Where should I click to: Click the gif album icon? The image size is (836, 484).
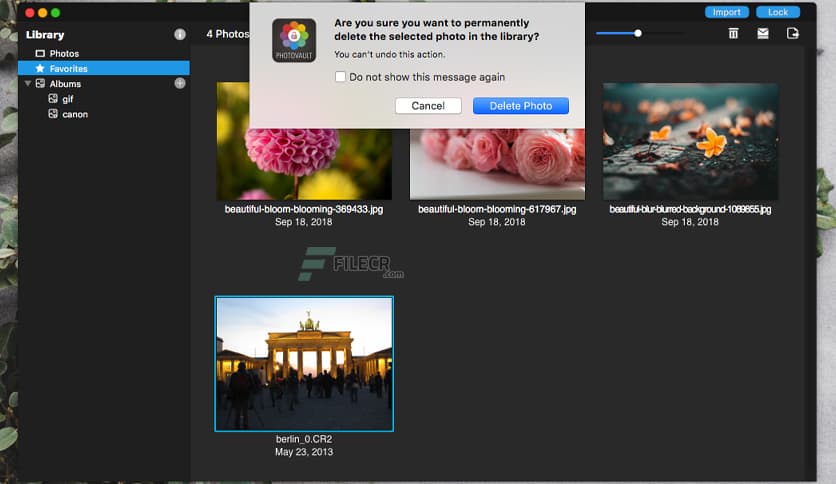click(53, 99)
